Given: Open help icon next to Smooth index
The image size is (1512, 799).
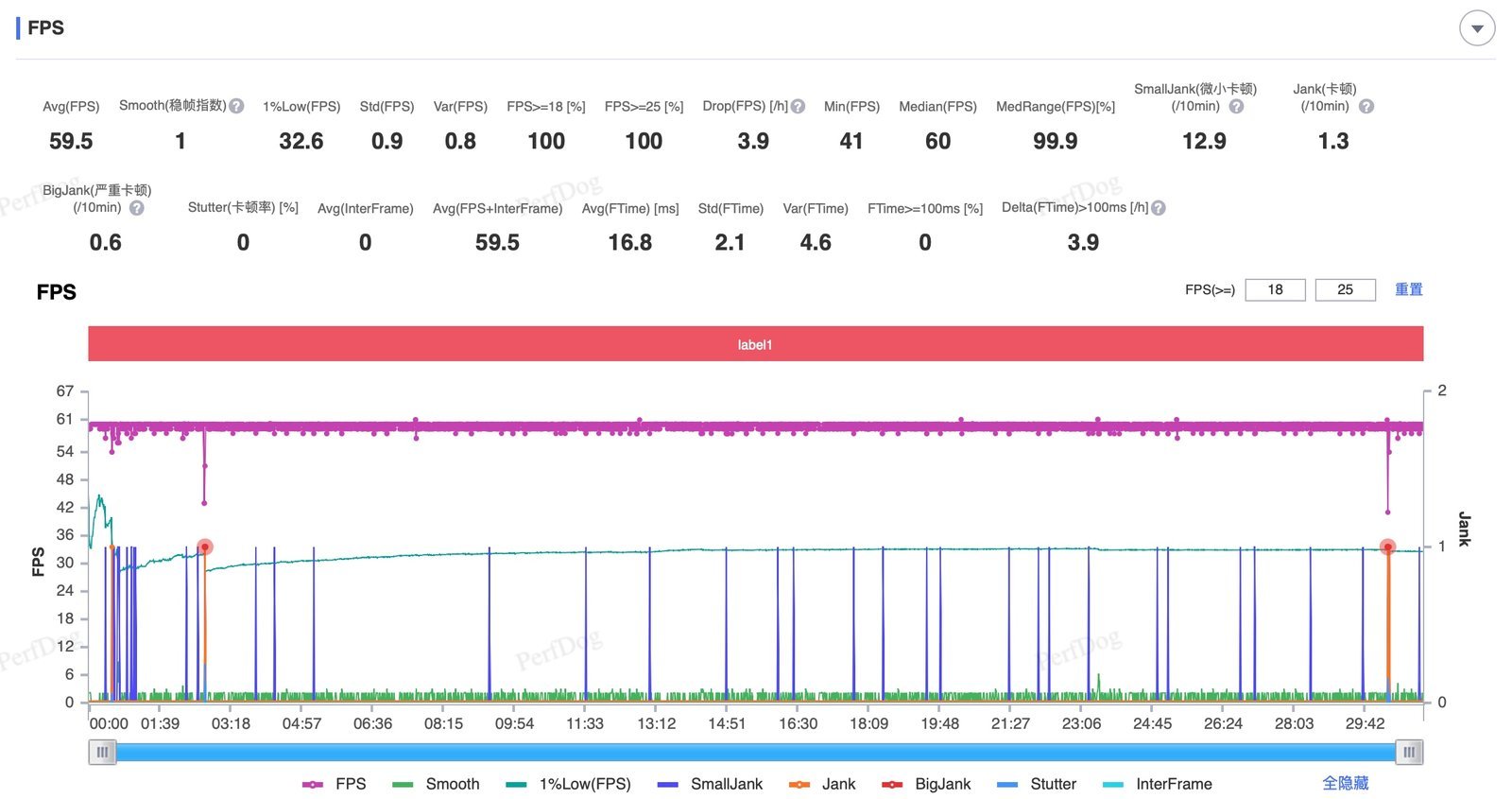Looking at the screenshot, I should [236, 106].
